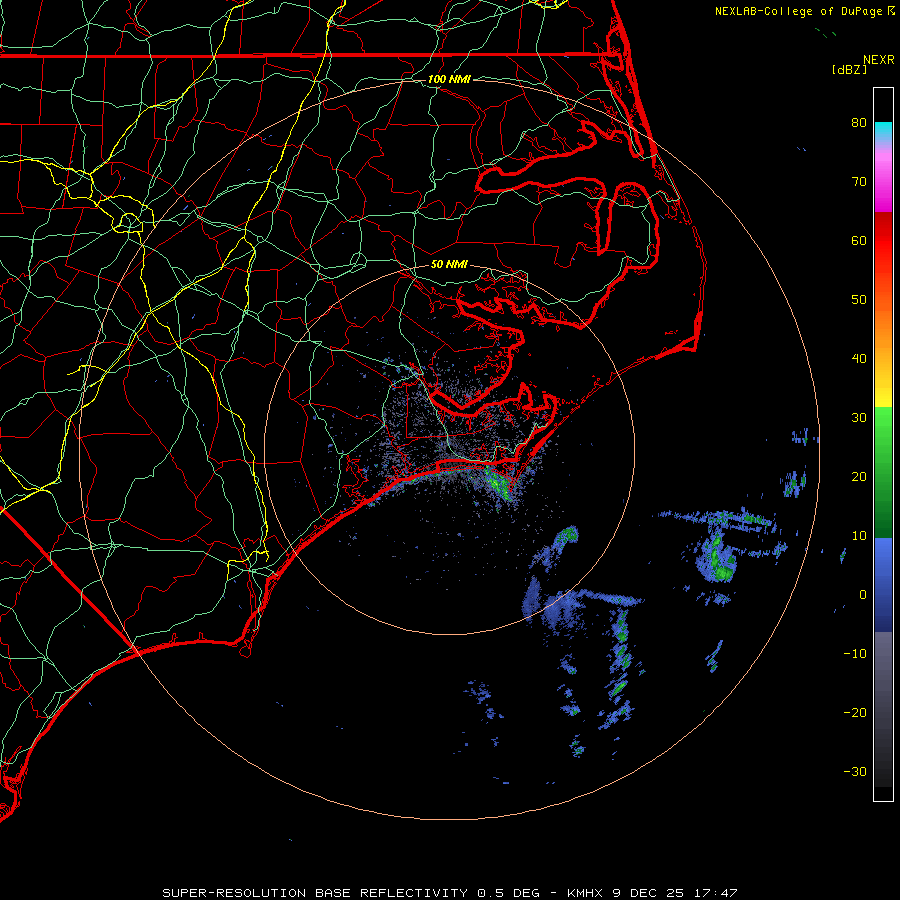
Task: Click the 60 value on dBZ scale
Action: point(859,240)
